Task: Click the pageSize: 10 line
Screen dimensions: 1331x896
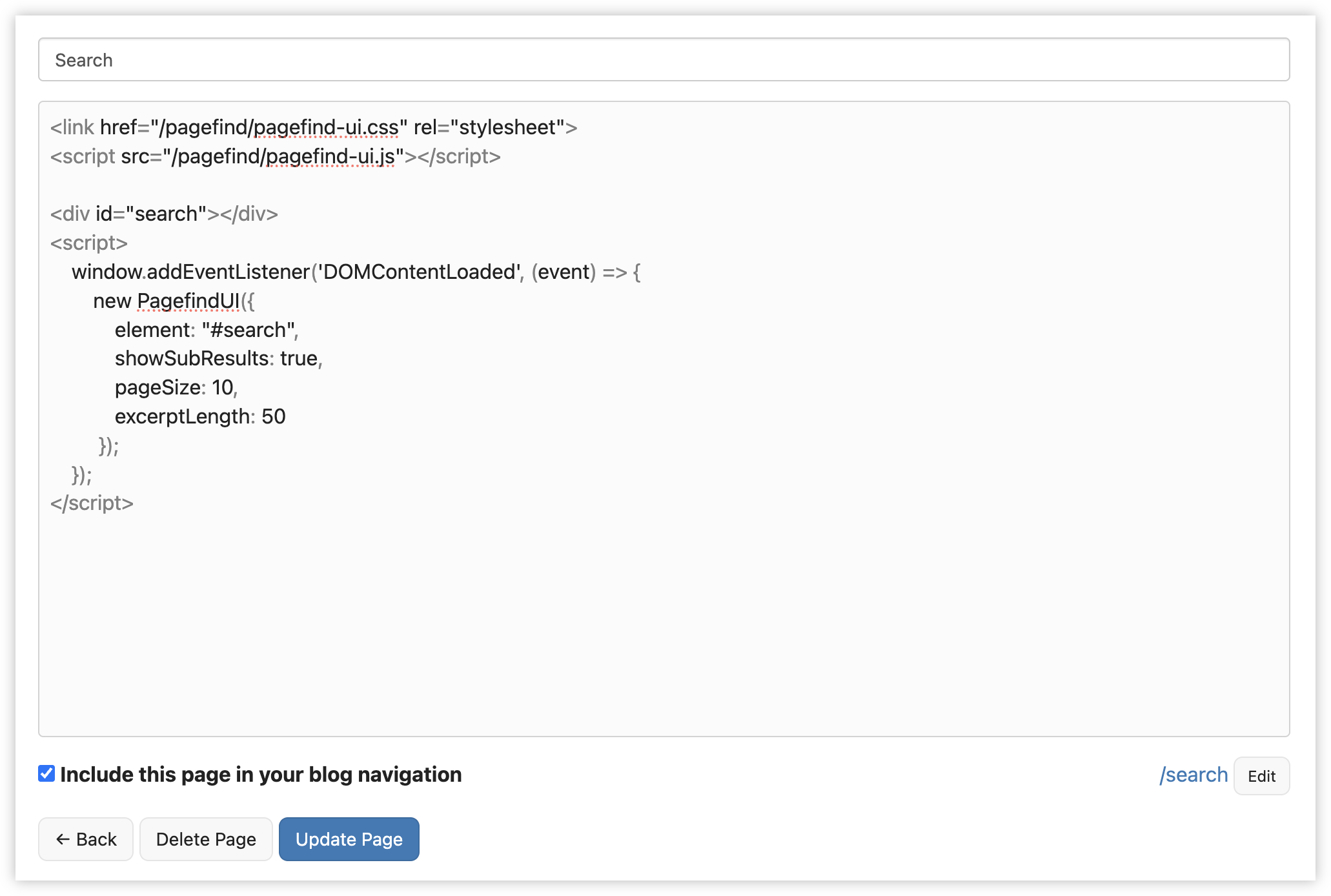Action: (176, 387)
